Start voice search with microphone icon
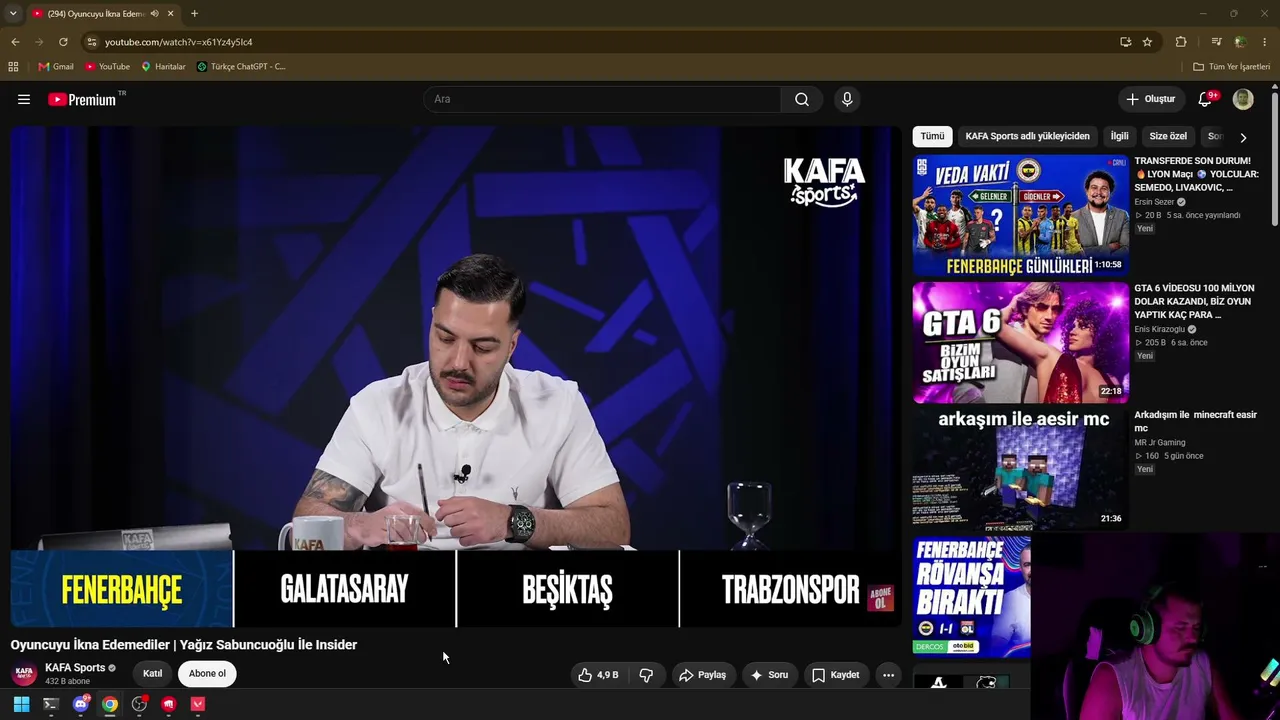This screenshot has width=1280, height=720. (847, 99)
